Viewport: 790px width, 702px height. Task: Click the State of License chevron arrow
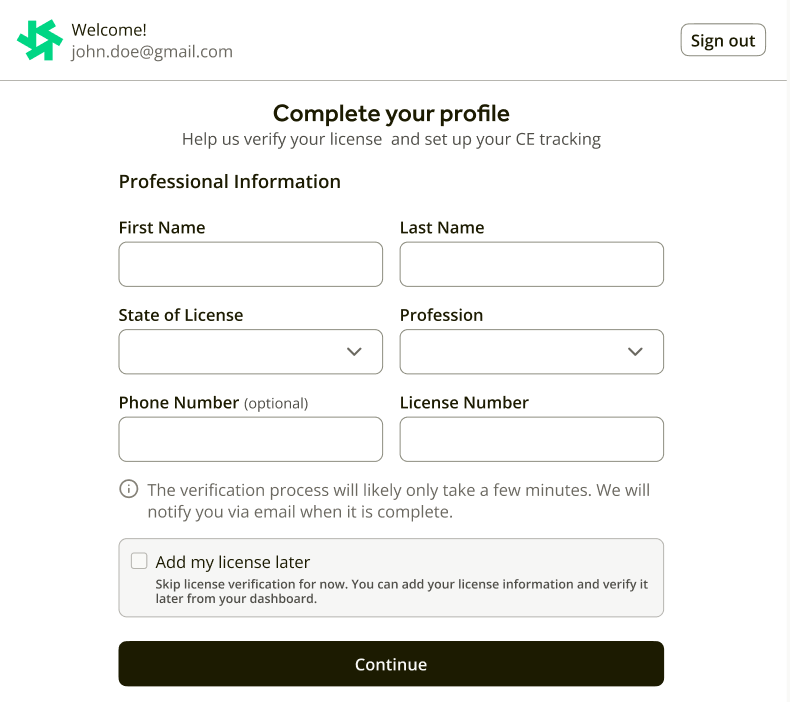point(354,352)
